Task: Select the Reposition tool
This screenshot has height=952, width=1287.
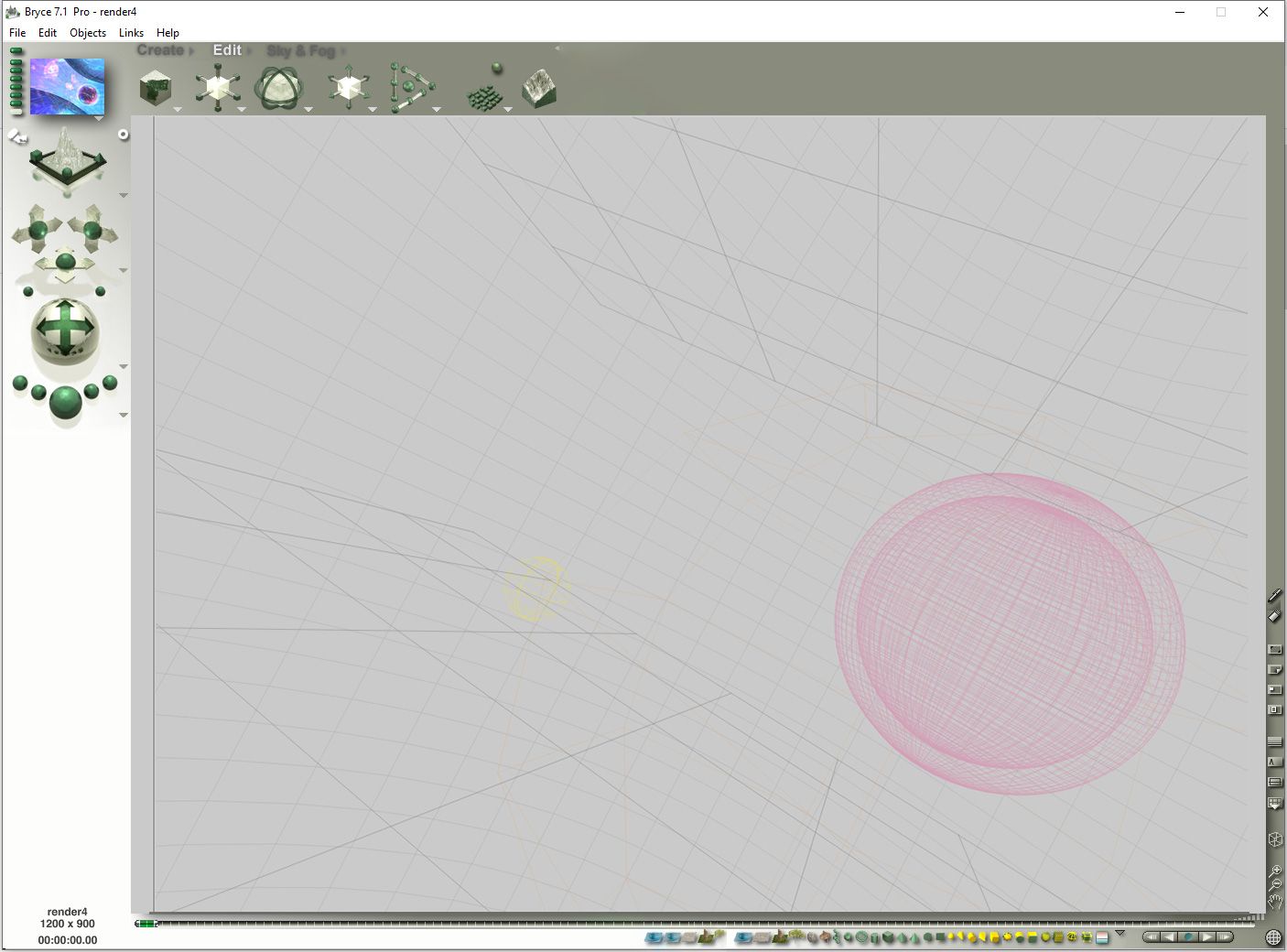Action: pyautogui.click(x=347, y=88)
